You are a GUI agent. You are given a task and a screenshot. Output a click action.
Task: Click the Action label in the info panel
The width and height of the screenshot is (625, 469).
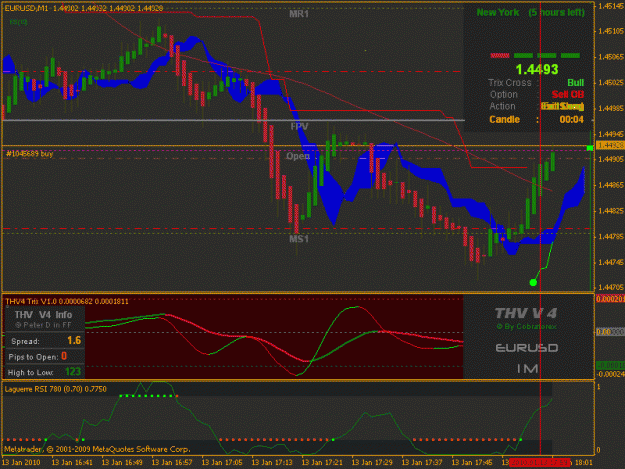click(502, 106)
